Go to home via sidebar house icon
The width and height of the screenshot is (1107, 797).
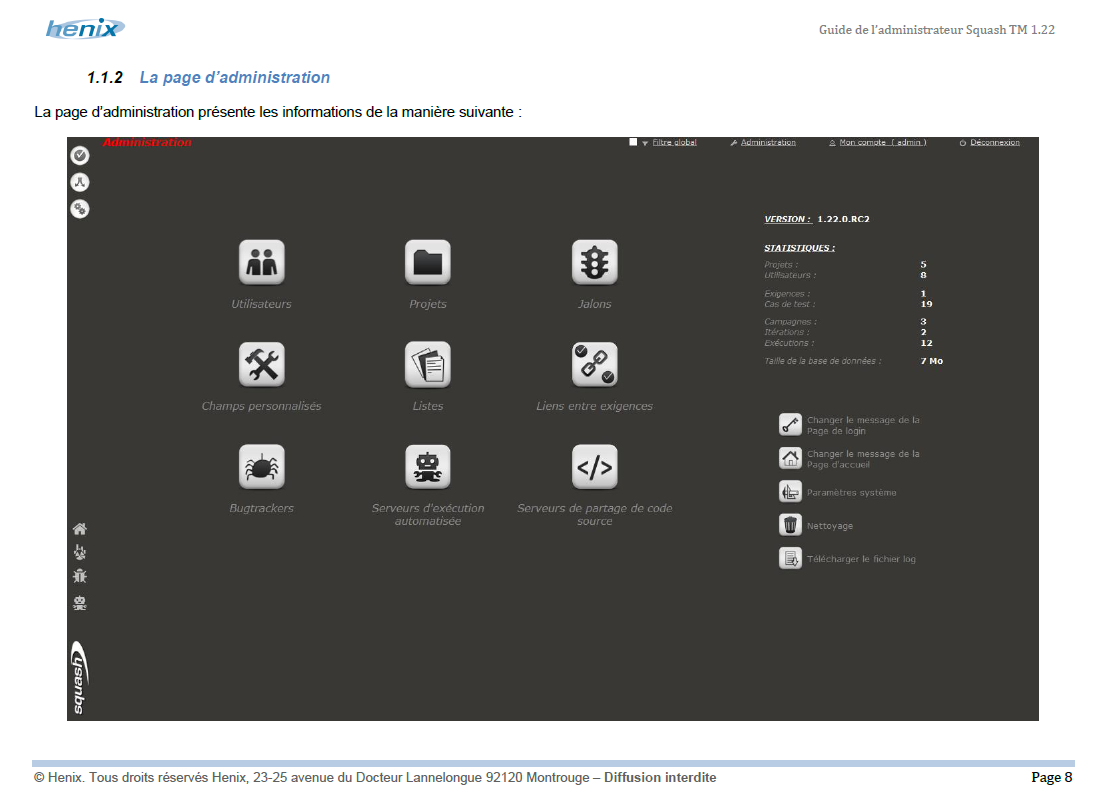click(x=80, y=529)
